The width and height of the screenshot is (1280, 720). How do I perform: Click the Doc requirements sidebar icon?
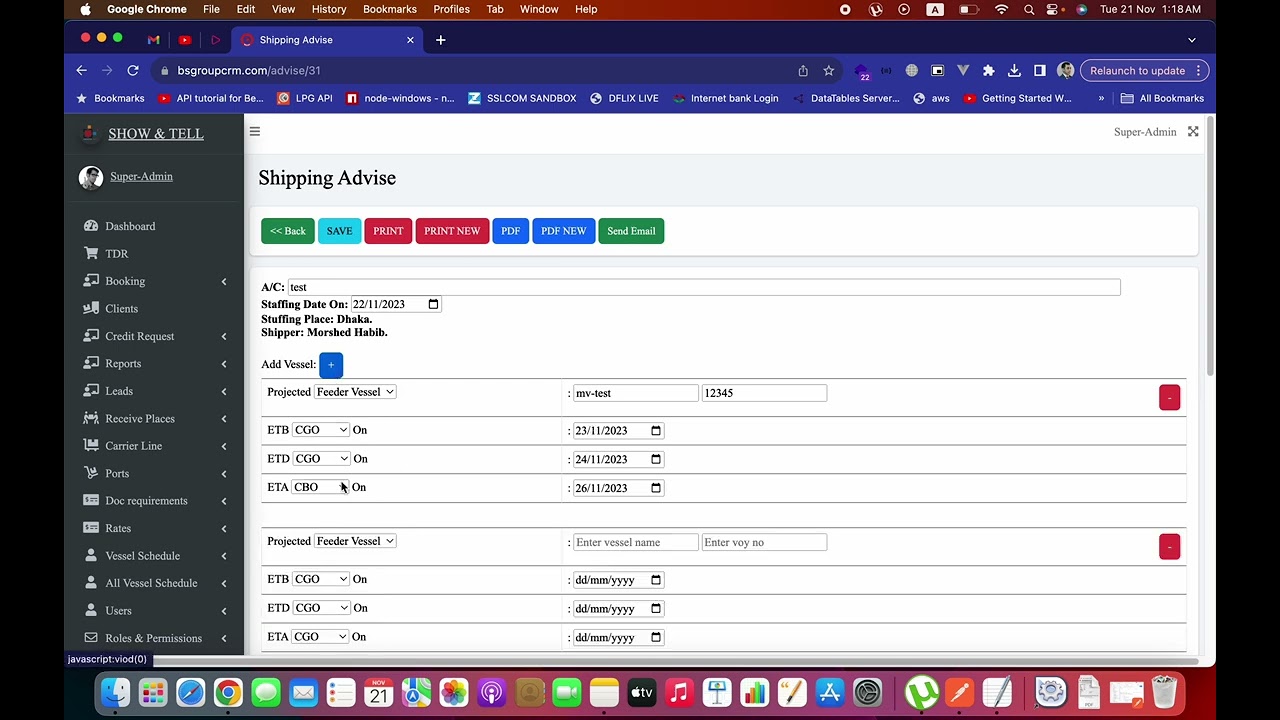point(91,501)
